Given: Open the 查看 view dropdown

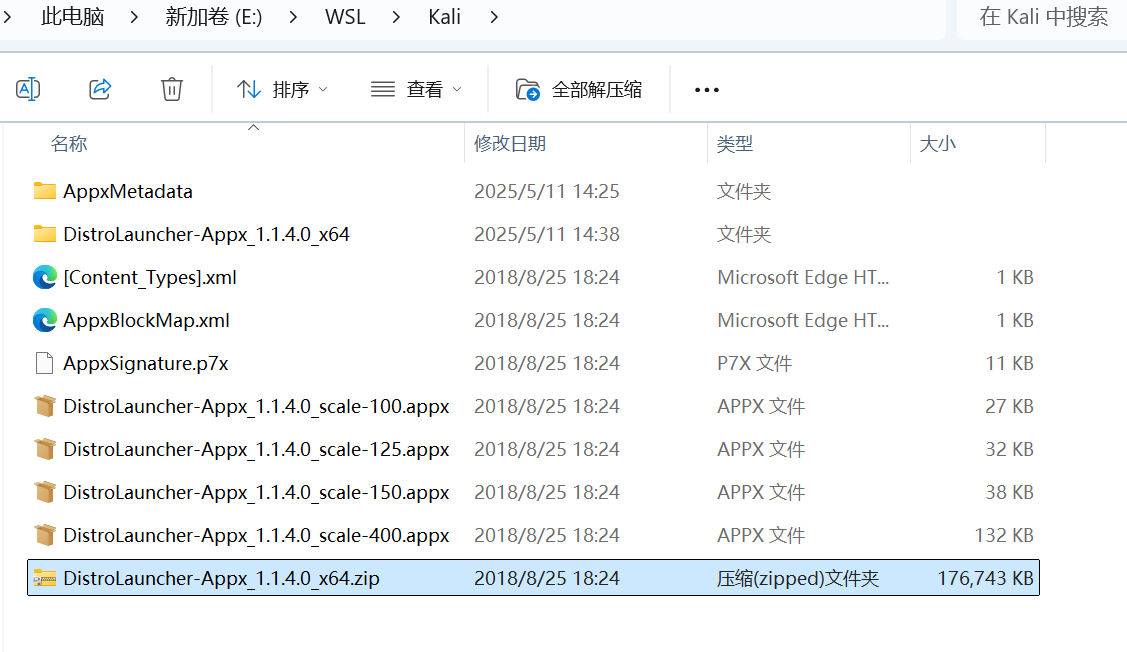Looking at the screenshot, I should (416, 89).
